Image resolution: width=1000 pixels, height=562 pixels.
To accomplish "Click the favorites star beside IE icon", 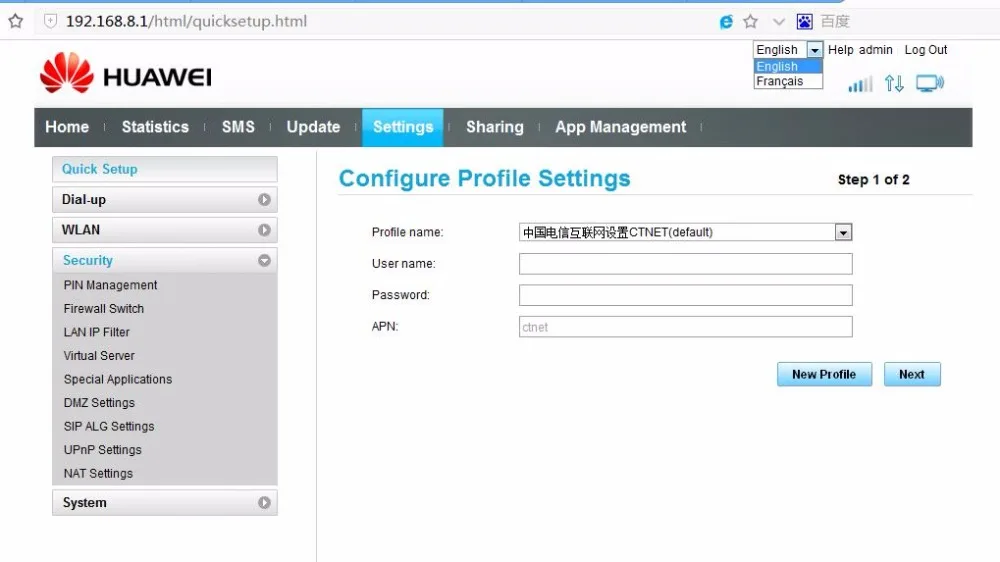I will pos(751,22).
